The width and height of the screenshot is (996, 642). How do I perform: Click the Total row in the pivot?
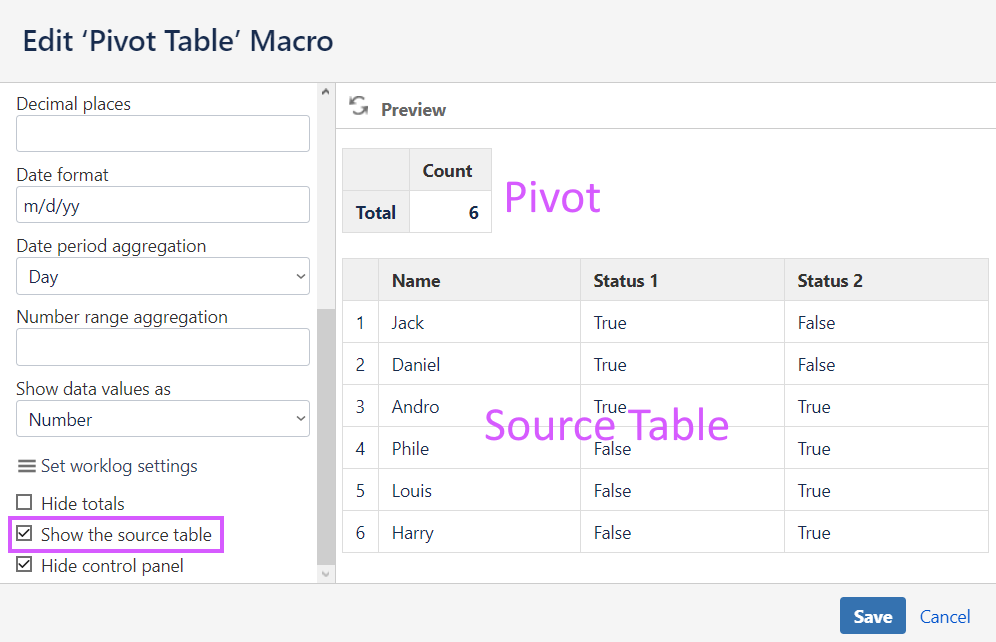tap(375, 212)
